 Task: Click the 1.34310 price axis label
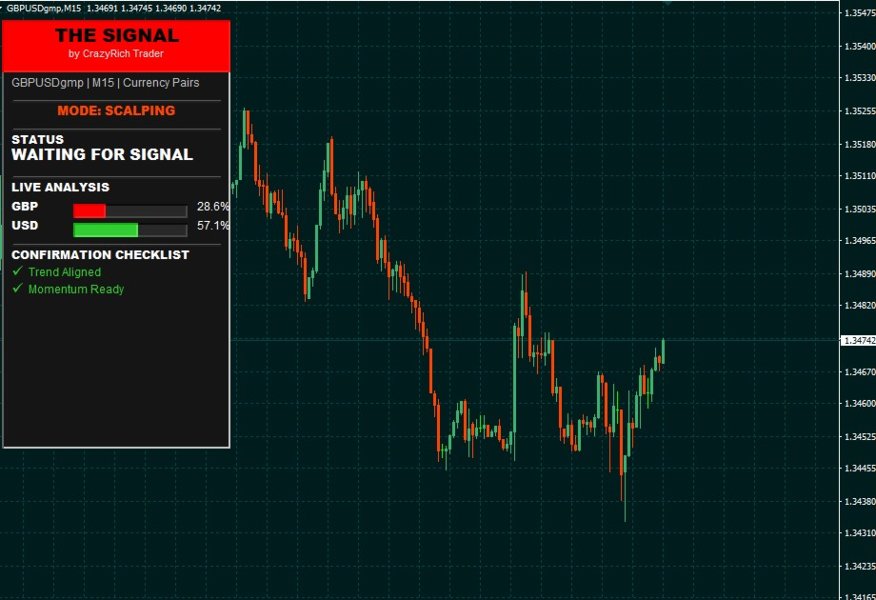pyautogui.click(x=860, y=533)
